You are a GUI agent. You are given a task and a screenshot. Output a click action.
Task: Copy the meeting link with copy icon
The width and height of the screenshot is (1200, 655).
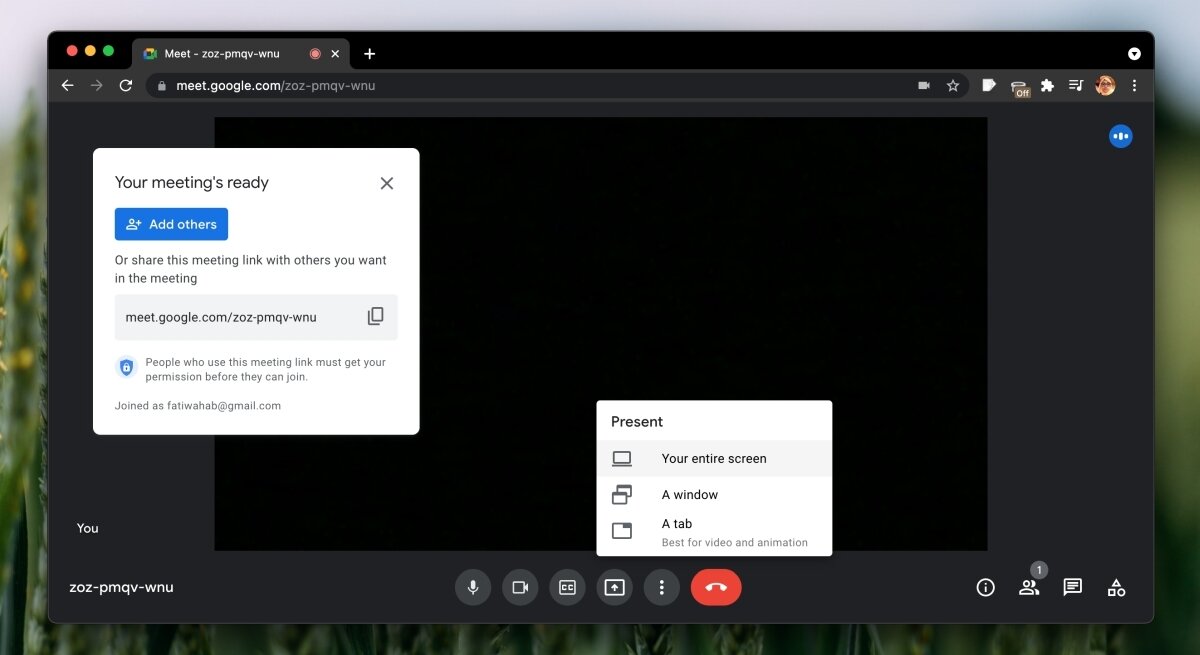coord(375,316)
